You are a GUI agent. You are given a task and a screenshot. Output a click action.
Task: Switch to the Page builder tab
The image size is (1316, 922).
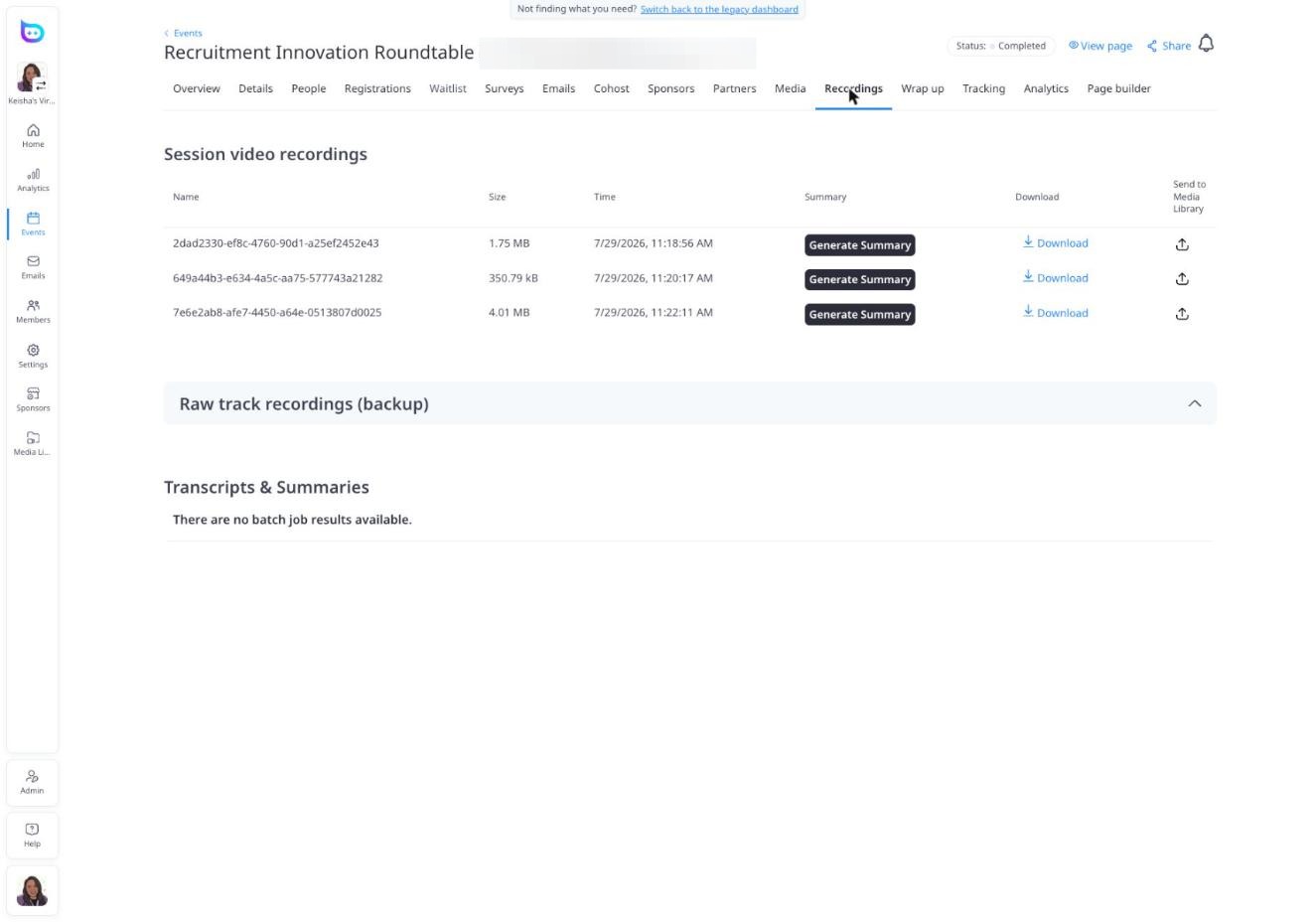(1118, 88)
